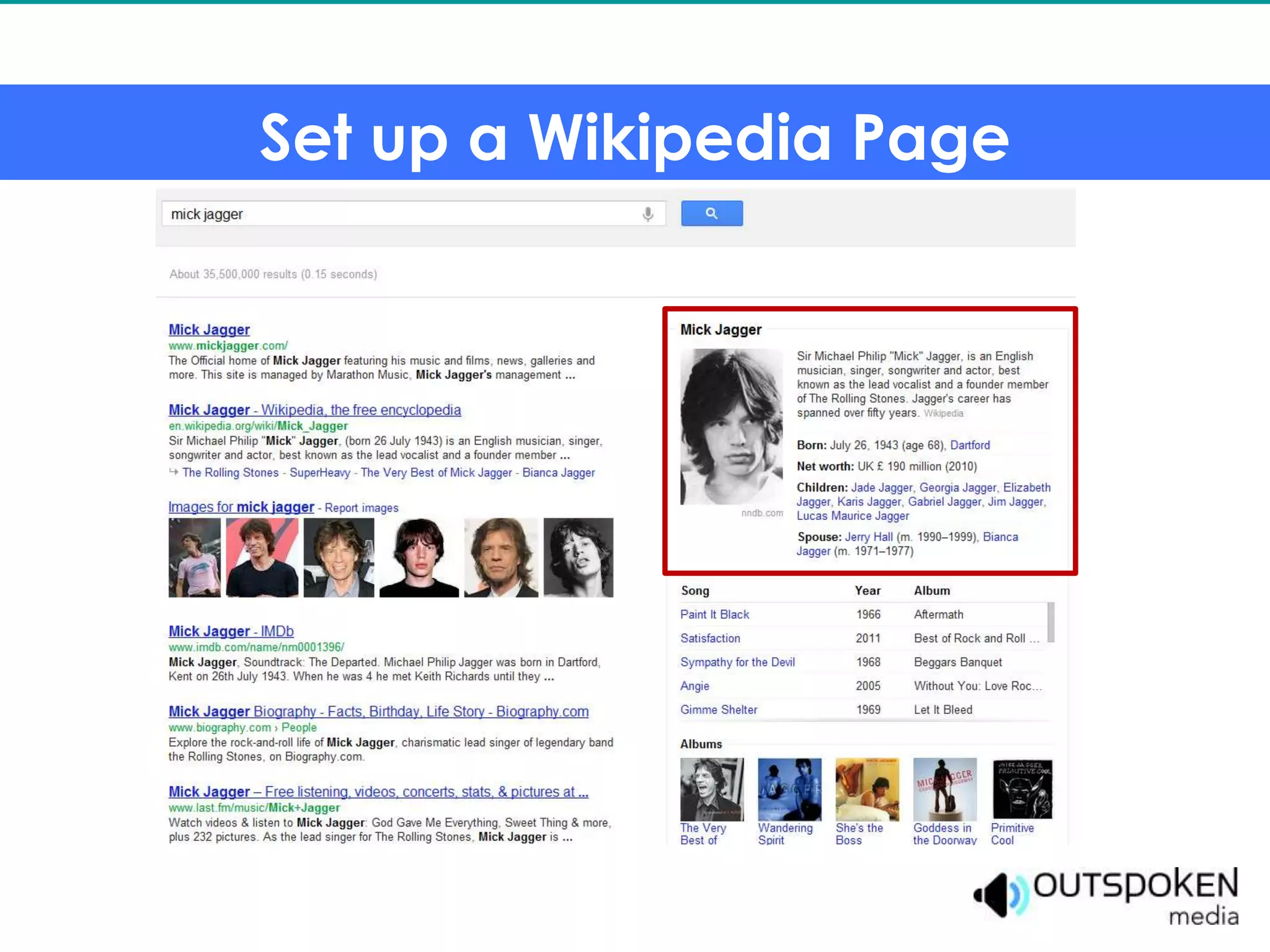The width and height of the screenshot is (1270, 952).
Task: Open the last.fm Mick Jagger result
Action: [379, 791]
